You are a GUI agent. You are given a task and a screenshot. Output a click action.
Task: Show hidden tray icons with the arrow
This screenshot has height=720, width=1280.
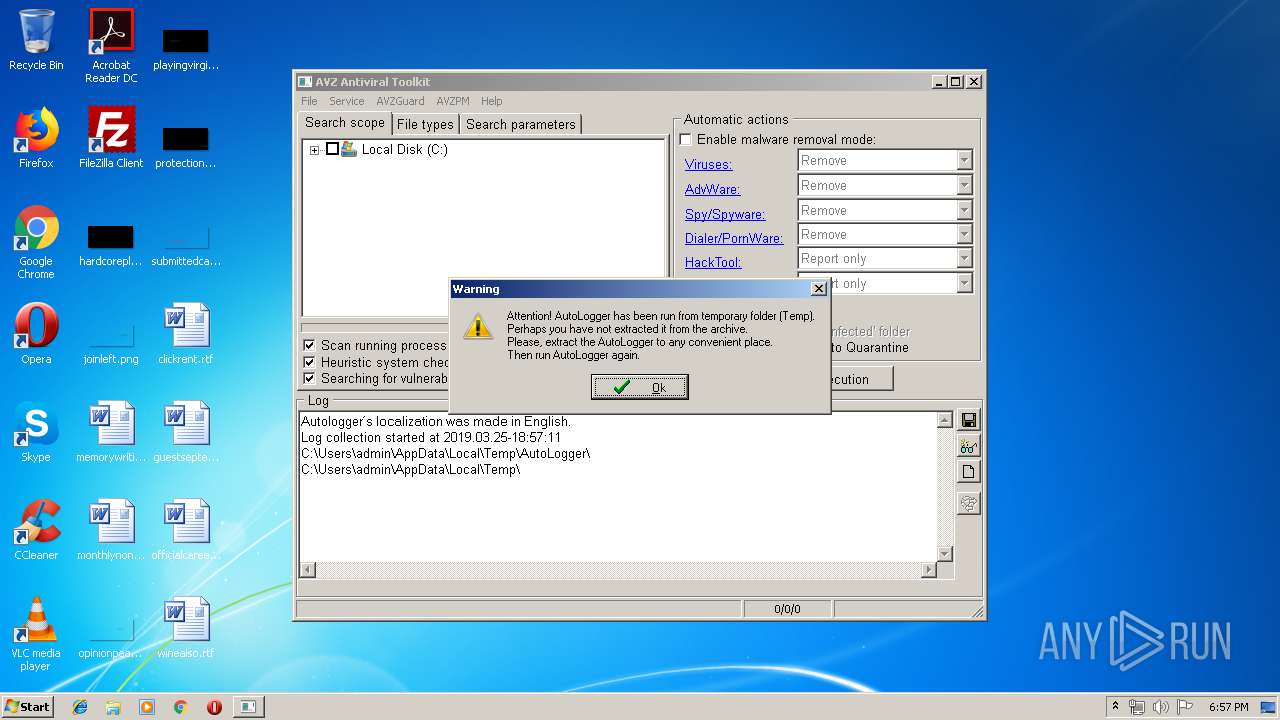pyautogui.click(x=1115, y=707)
